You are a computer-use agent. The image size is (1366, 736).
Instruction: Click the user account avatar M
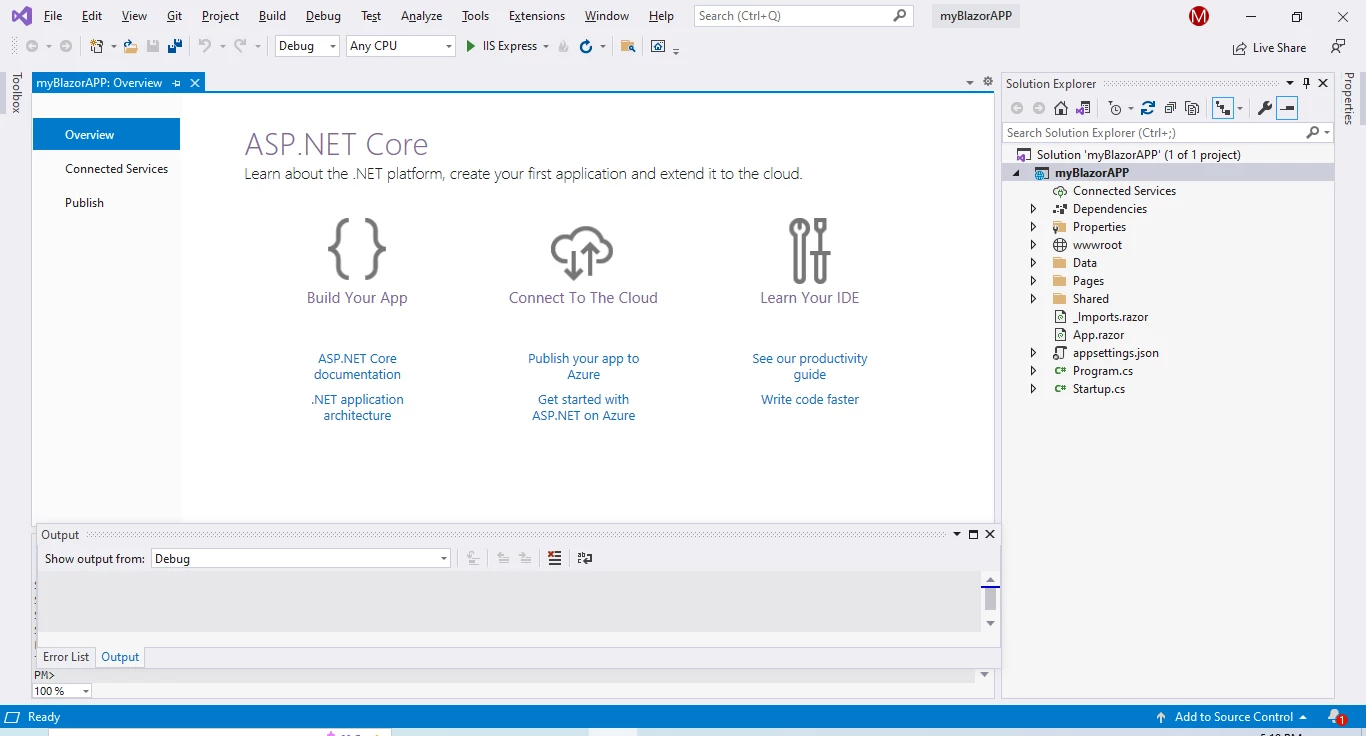click(1199, 16)
